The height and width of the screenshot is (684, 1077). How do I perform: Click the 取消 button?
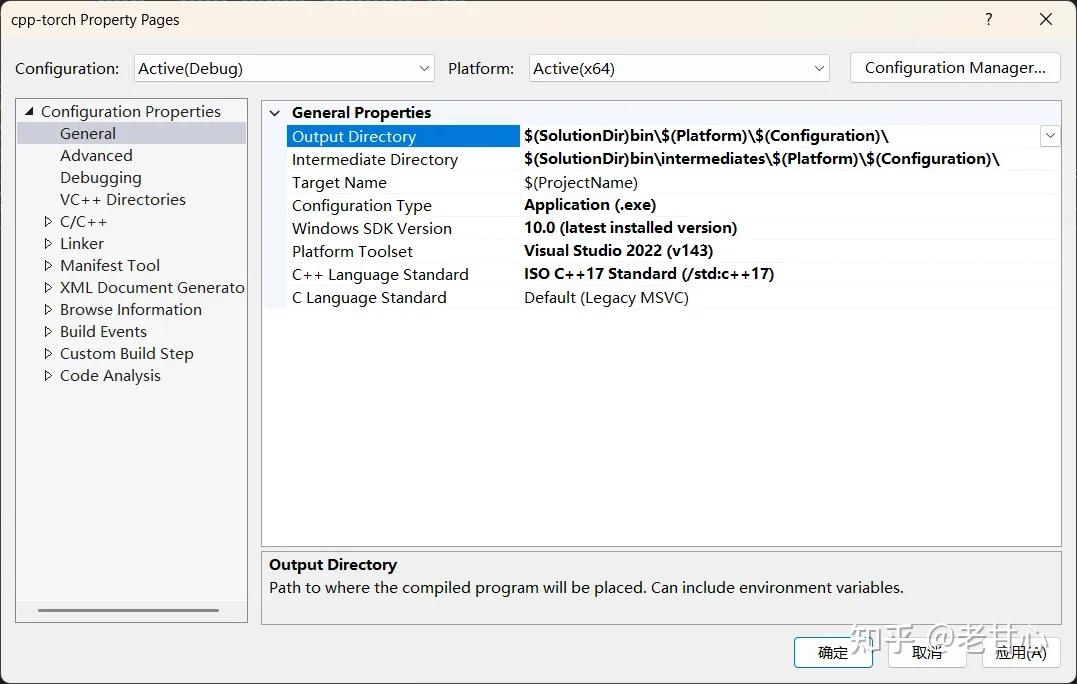coord(926,652)
